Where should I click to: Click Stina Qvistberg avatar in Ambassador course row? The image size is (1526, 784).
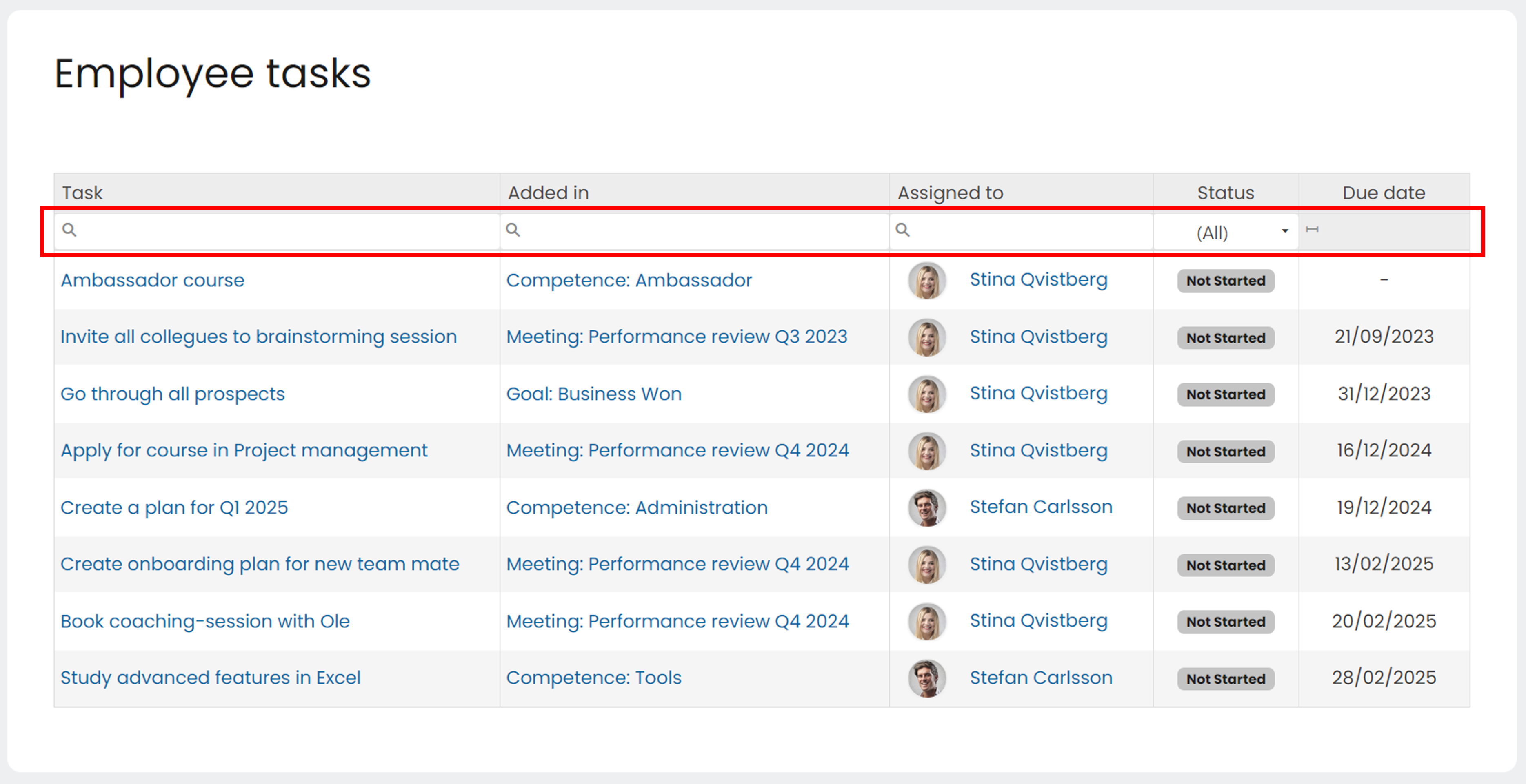926,280
